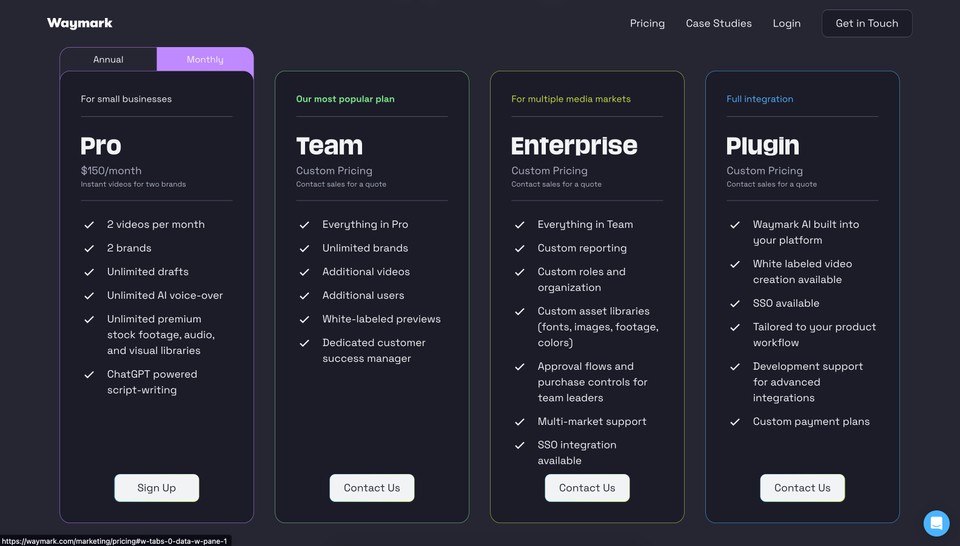This screenshot has width=960, height=546.
Task: Go to Login page
Action: 787,23
